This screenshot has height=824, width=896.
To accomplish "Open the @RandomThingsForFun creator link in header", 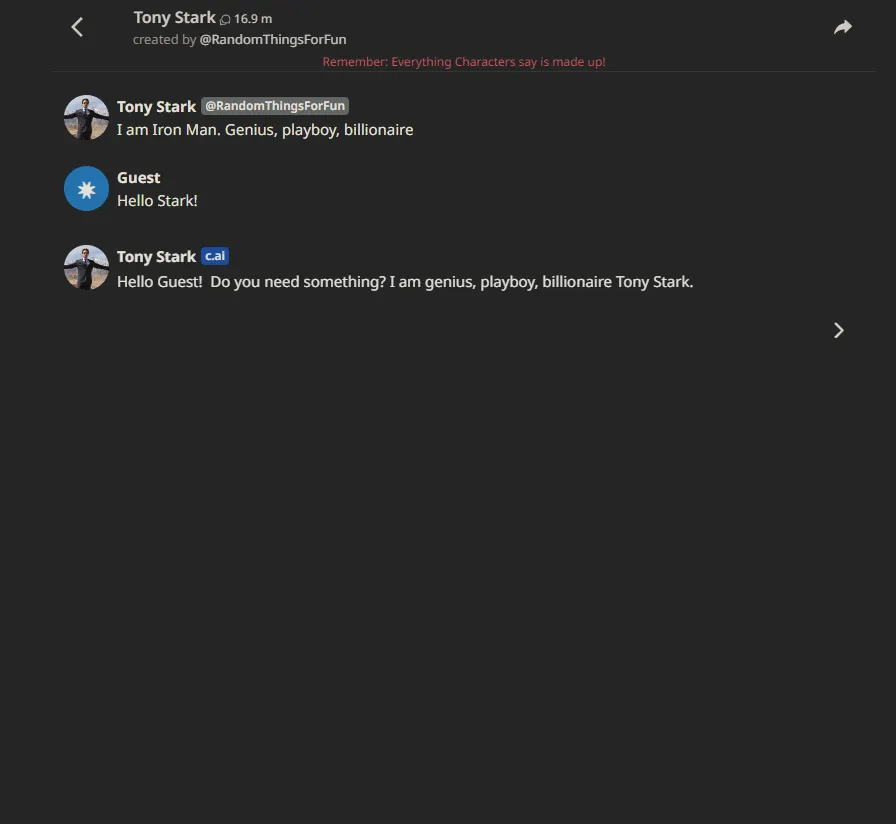I will pos(273,39).
